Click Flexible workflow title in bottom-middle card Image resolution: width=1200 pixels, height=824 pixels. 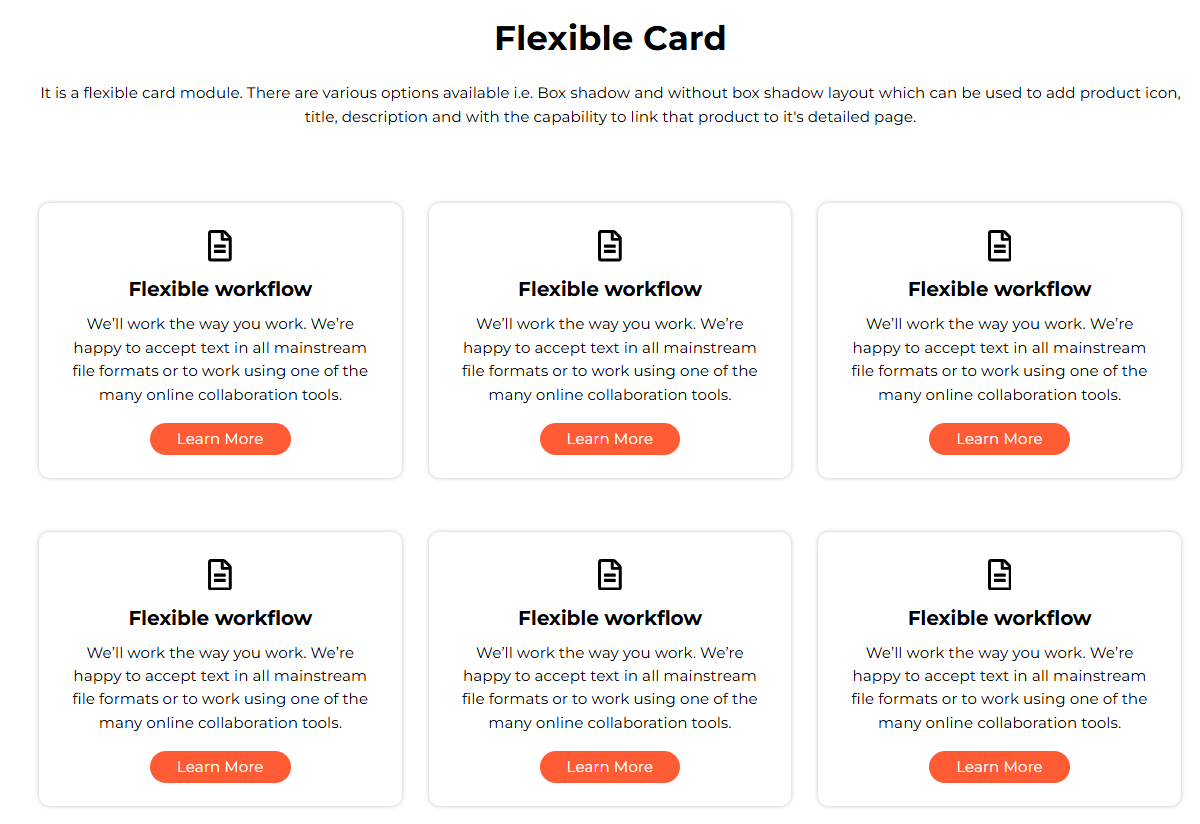[610, 618]
